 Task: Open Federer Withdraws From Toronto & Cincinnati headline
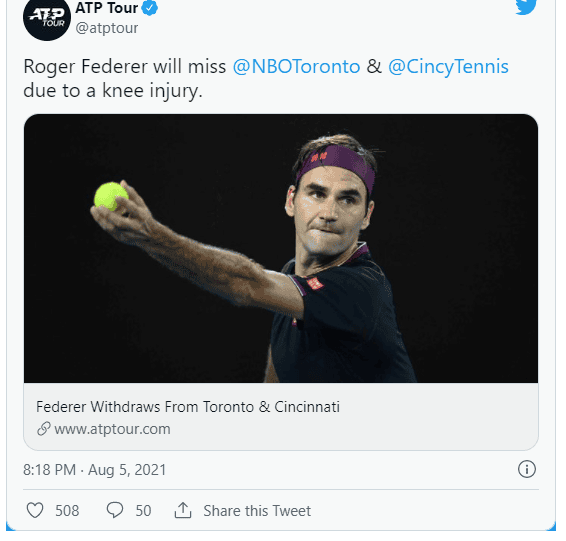(188, 407)
